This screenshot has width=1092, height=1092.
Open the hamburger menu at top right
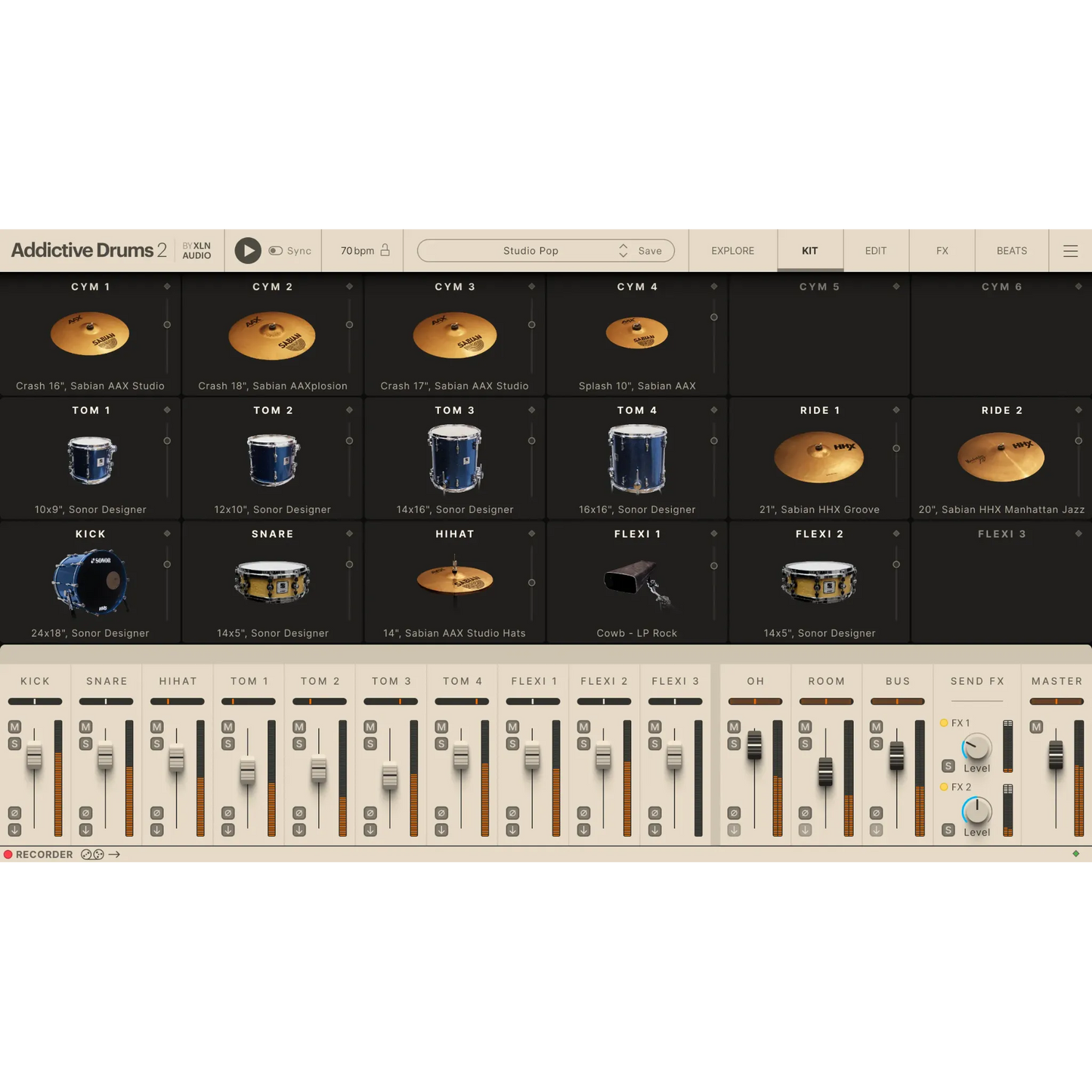tap(1071, 250)
